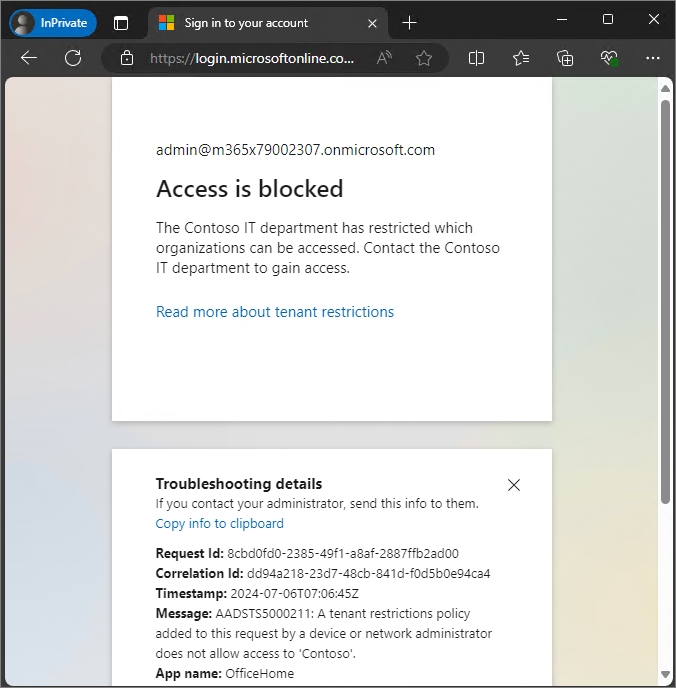This screenshot has width=676, height=688.
Task: Go back using the back arrow
Action: click(x=29, y=58)
